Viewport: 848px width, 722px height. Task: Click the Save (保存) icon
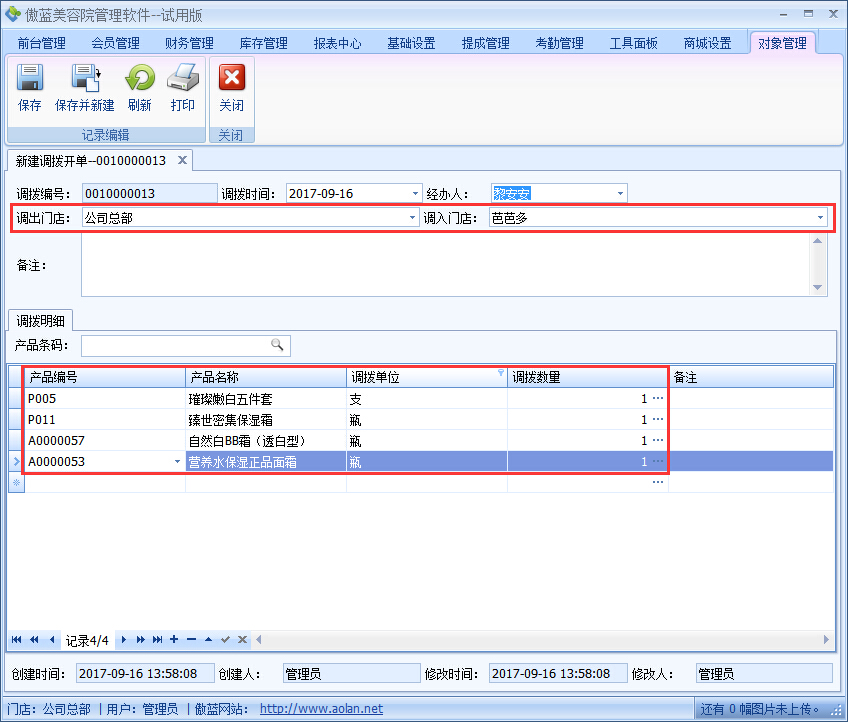30,80
